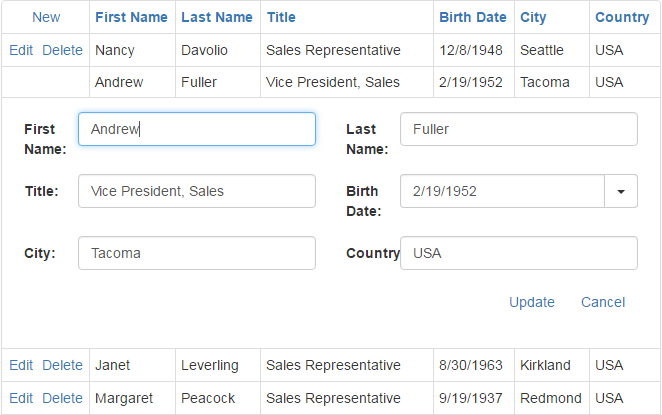This screenshot has width=662, height=415.
Task: Cancel the edit form
Action: 603,302
